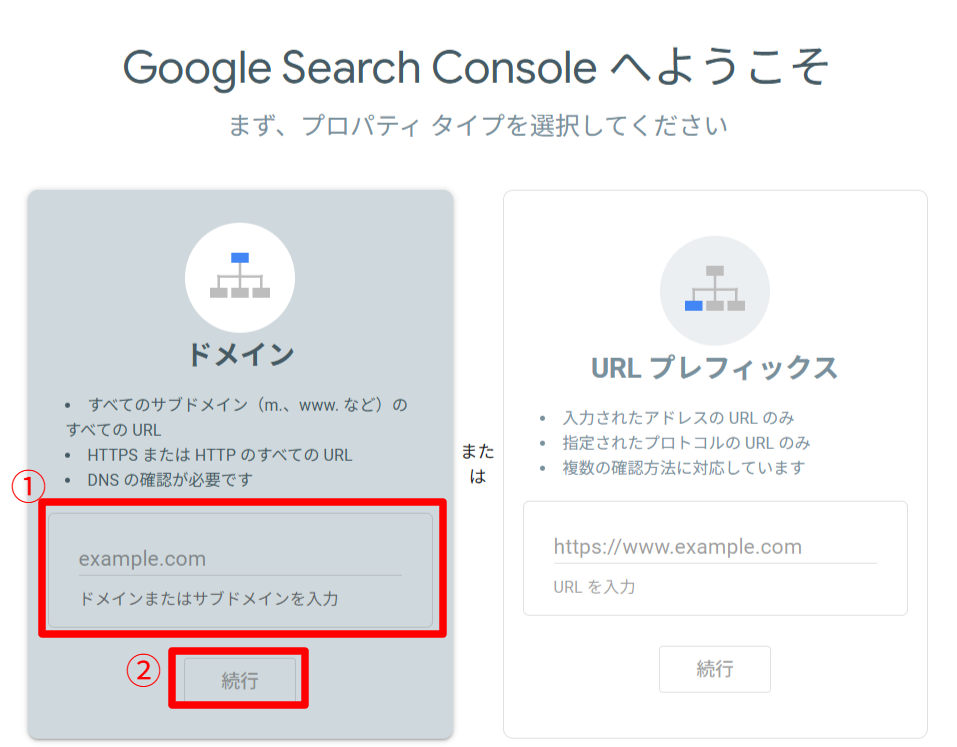Image resolution: width=957 pixels, height=747 pixels.
Task: Click the または text between the cards
Action: point(478,464)
